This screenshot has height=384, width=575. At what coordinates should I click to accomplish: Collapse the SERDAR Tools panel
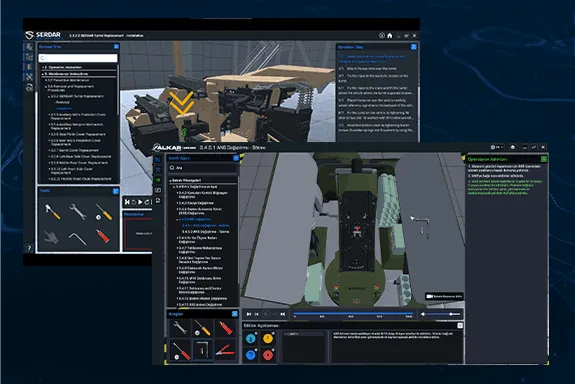coord(116,191)
